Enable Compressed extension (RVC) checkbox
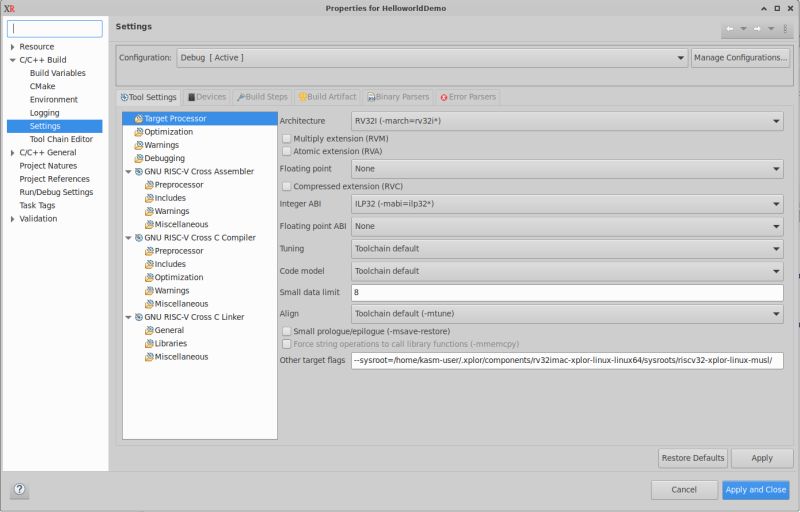800x512 pixels. (287, 187)
